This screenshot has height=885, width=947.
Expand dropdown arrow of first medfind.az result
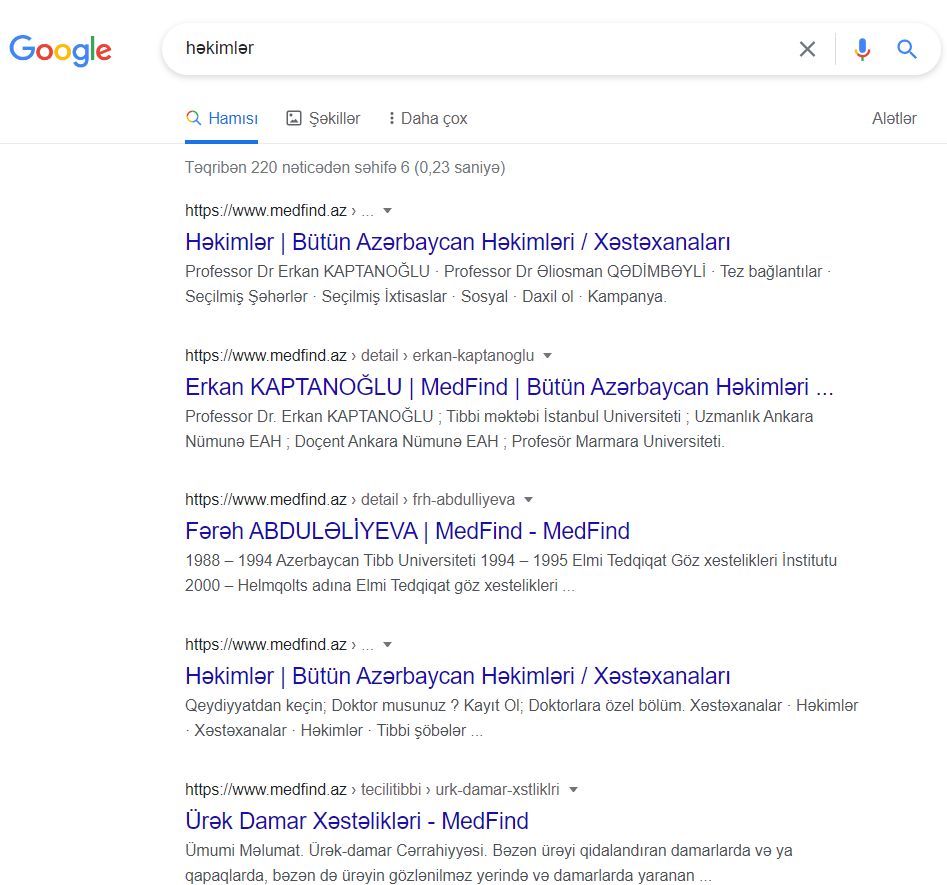tap(388, 211)
